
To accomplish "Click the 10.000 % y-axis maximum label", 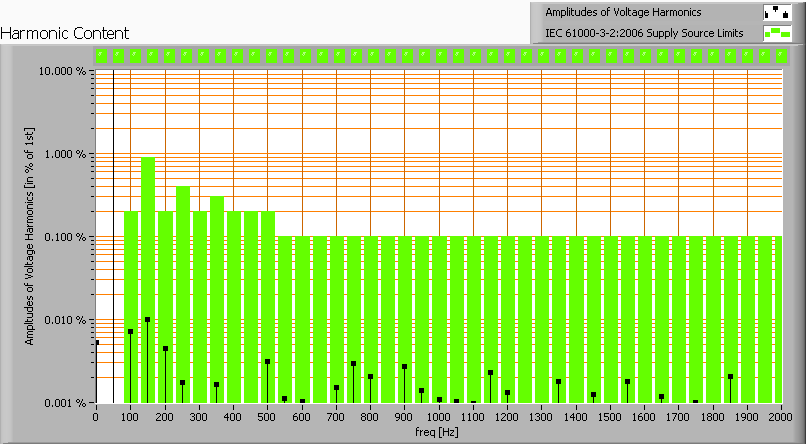I will click(x=63, y=71).
